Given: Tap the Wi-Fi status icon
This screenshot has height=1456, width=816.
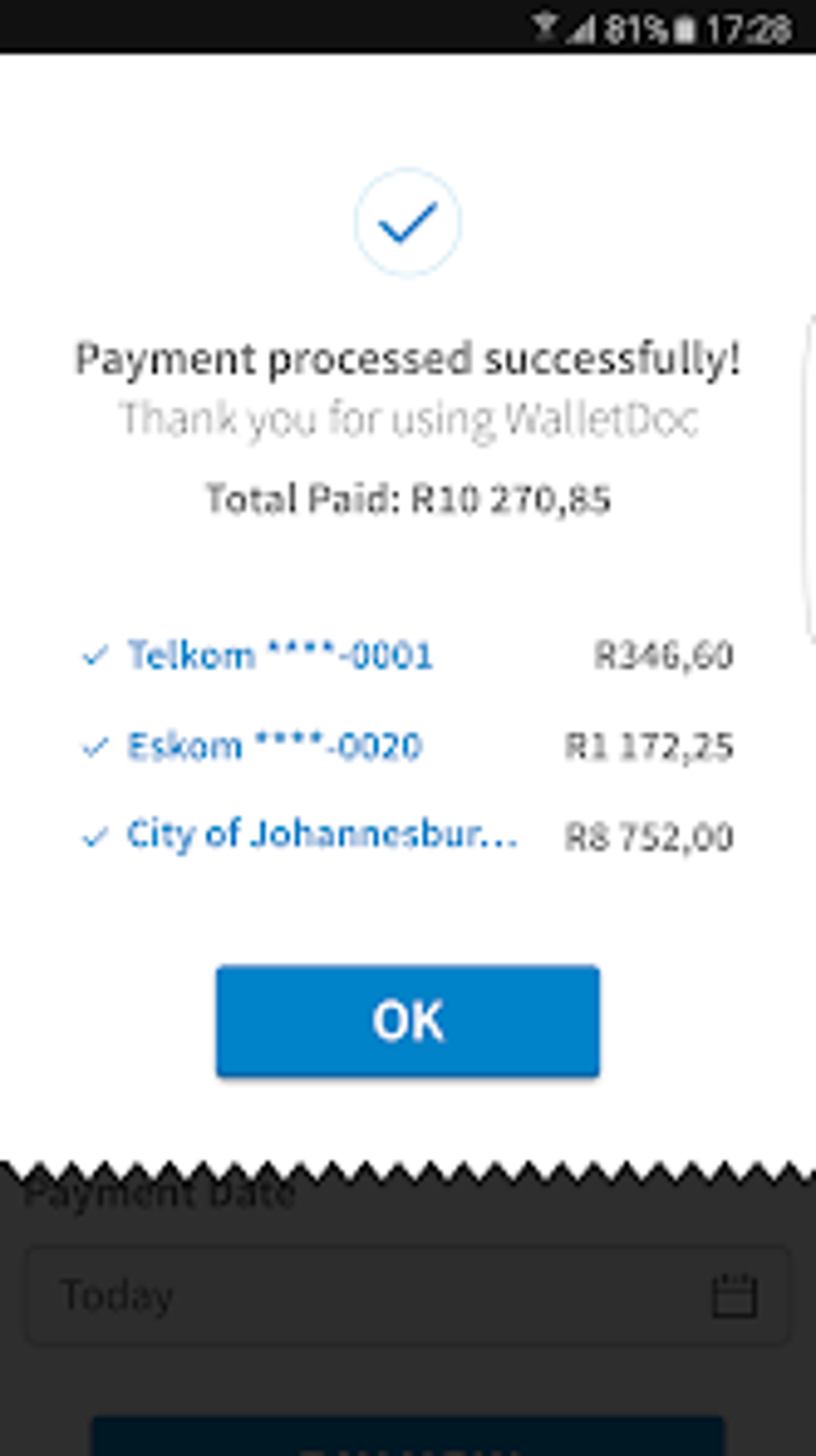Looking at the screenshot, I should pyautogui.click(x=545, y=28).
